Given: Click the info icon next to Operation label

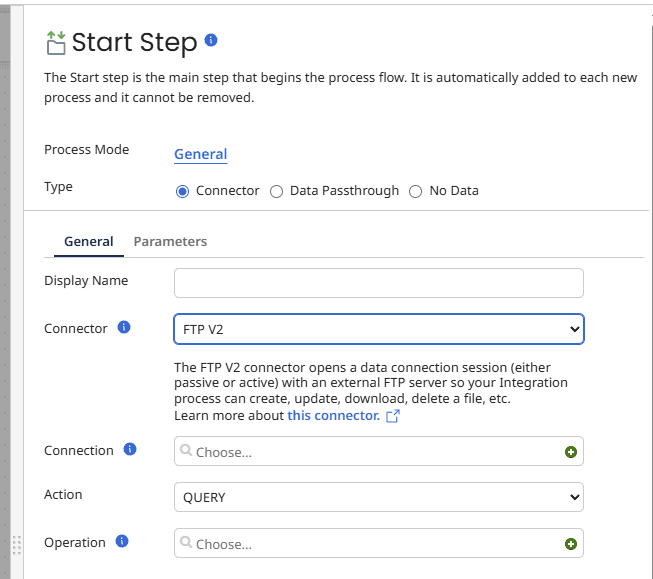Looking at the screenshot, I should pyautogui.click(x=122, y=541).
